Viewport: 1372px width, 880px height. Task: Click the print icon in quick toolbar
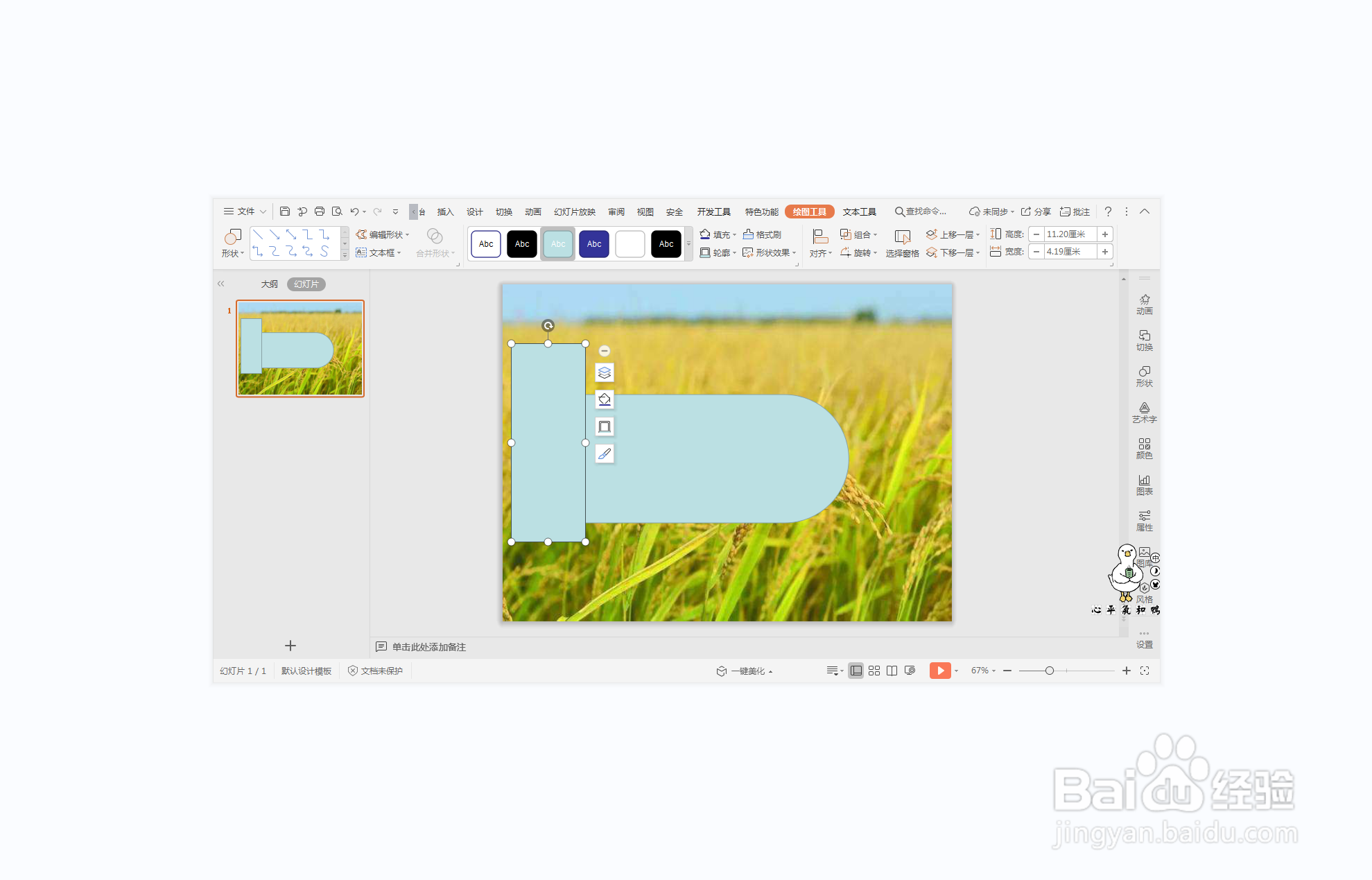click(320, 212)
